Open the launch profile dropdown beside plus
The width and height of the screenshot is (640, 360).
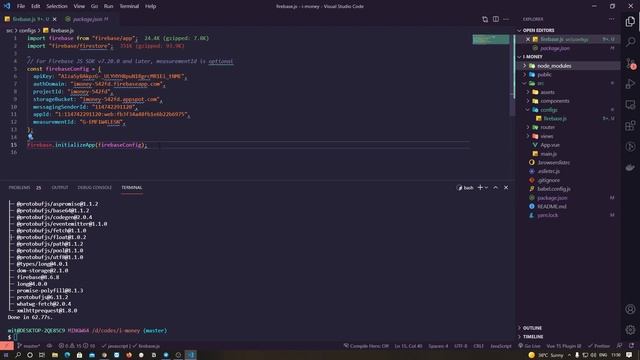[x=486, y=188]
